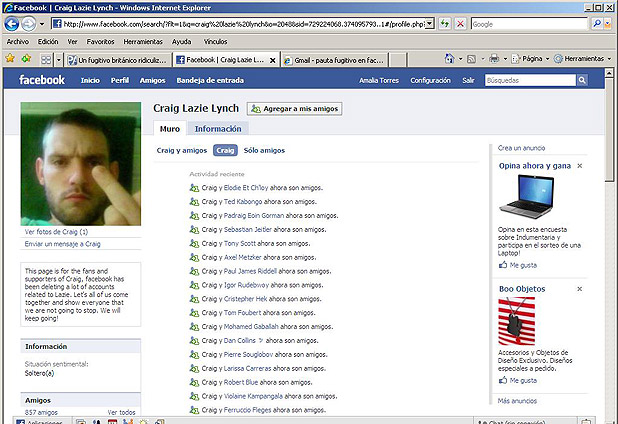This screenshot has height=424, width=618.
Task: Expand the address bar history dropdown
Action: point(430,24)
